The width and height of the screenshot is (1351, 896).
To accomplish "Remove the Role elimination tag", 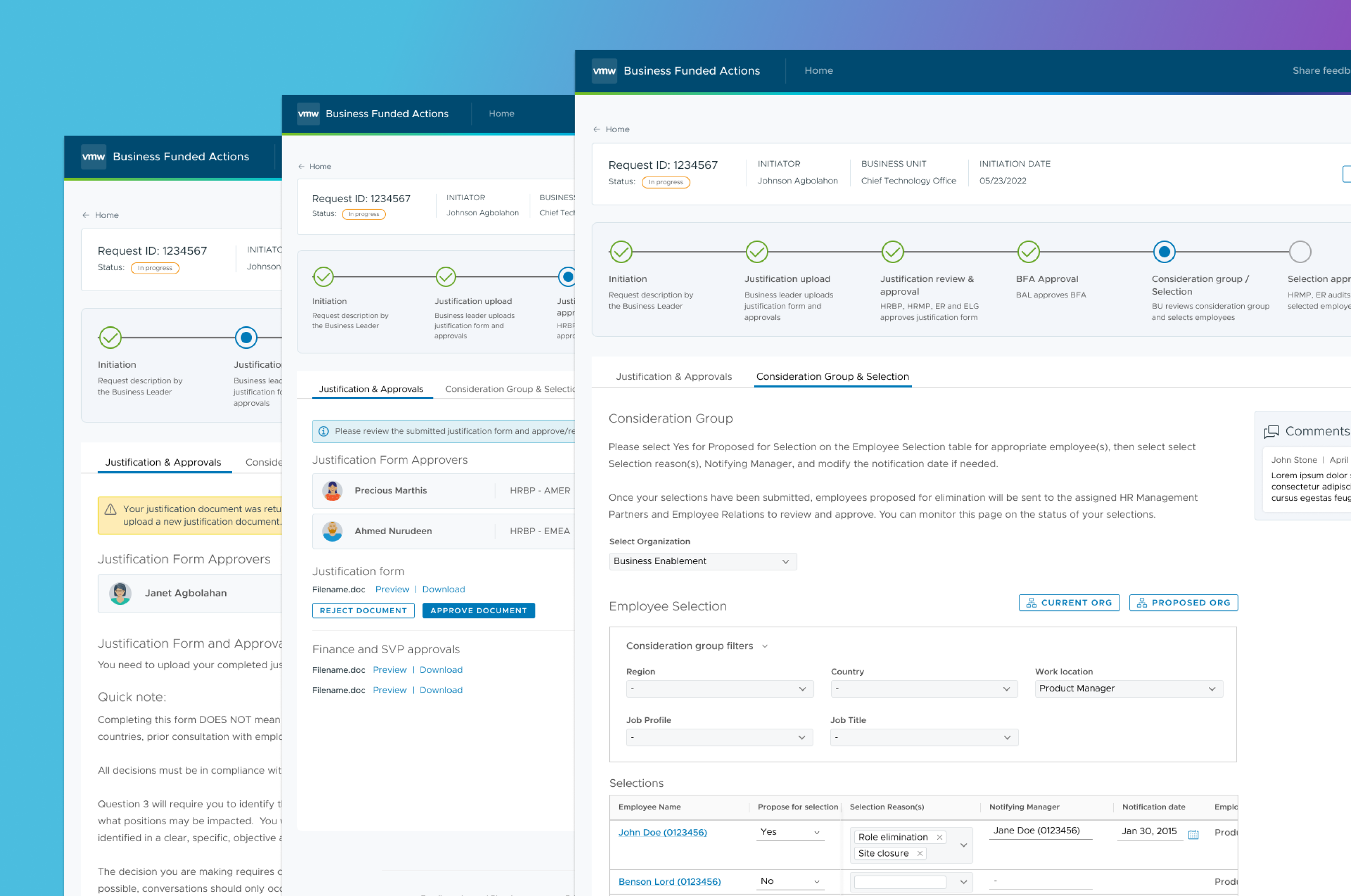I will coord(939,837).
